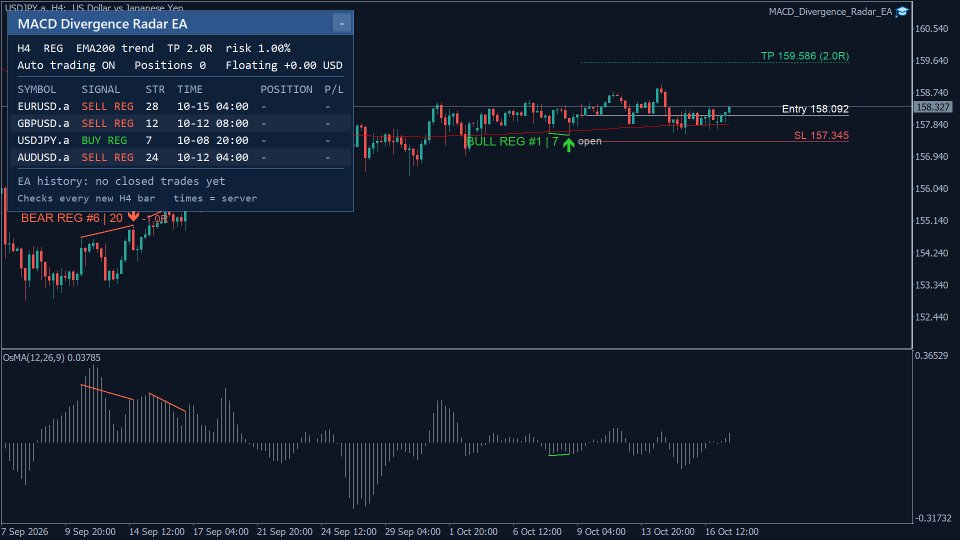Select the AUDUSD.a symbol row

[180, 157]
